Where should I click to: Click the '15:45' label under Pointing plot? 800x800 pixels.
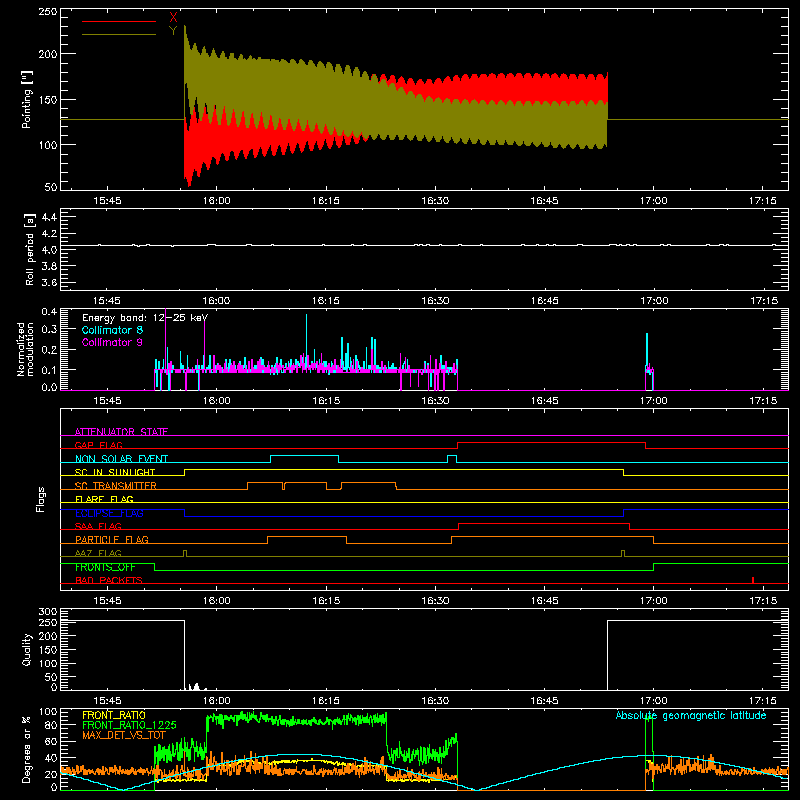108,201
